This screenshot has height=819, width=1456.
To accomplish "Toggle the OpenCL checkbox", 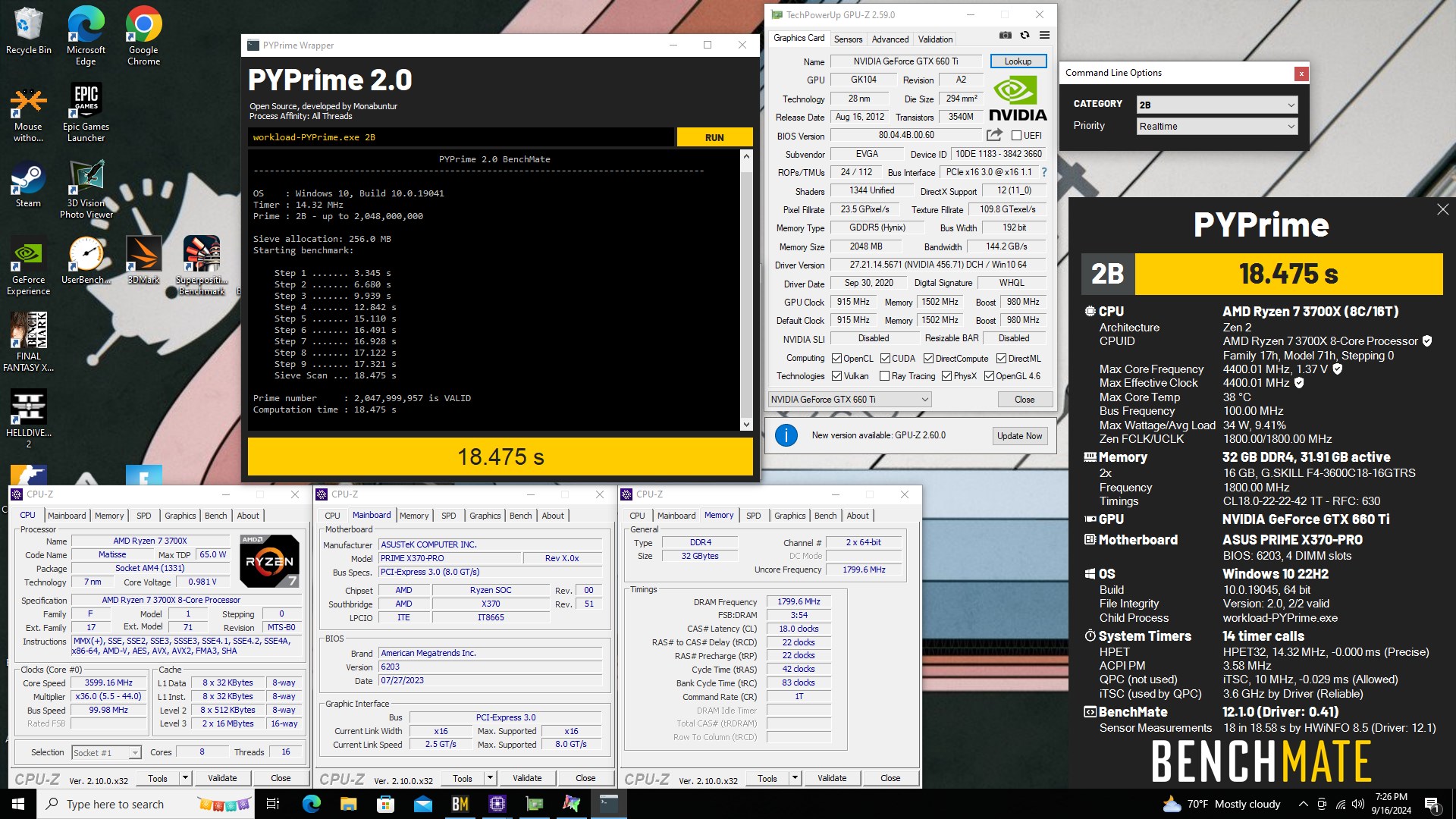I will (836, 359).
